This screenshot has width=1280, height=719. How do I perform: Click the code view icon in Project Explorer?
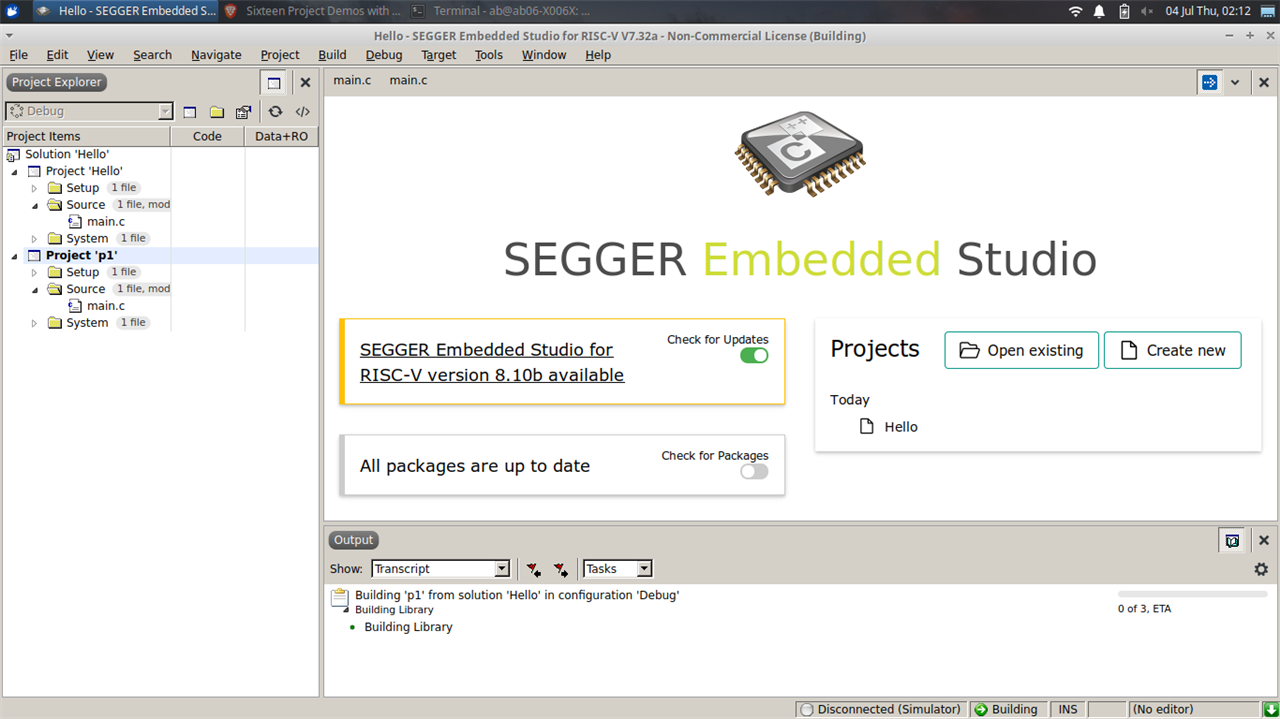tap(302, 112)
